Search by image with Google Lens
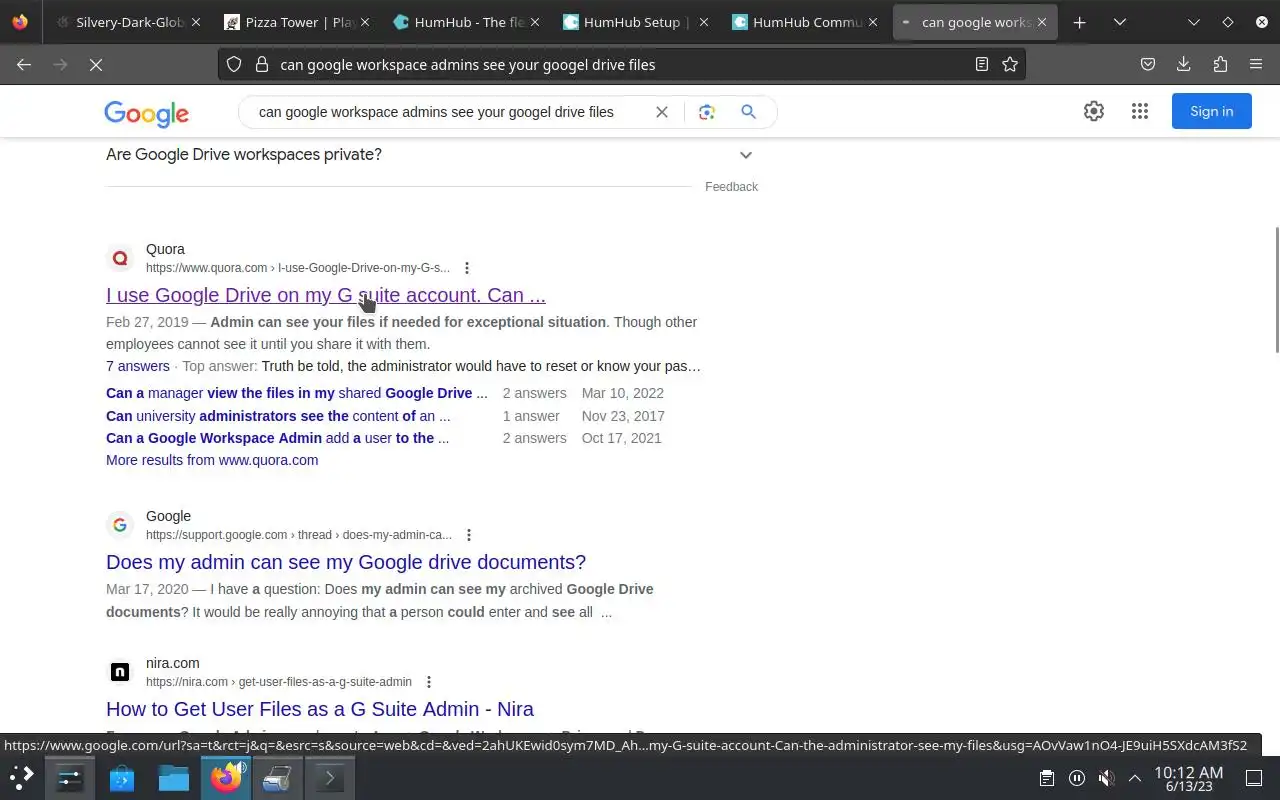 (707, 112)
